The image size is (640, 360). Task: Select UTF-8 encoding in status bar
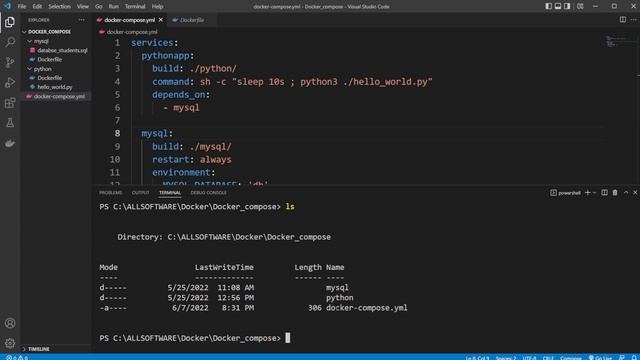tap(529, 358)
